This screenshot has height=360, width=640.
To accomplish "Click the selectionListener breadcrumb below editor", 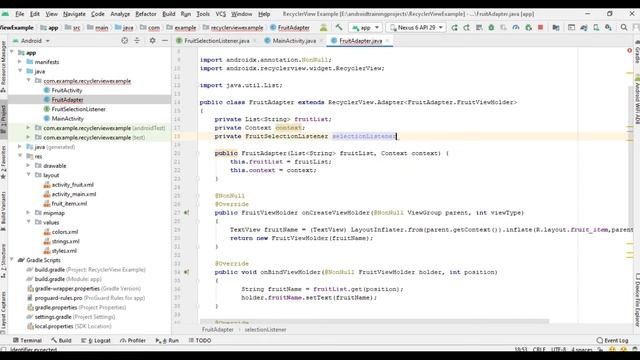I will 265,329.
